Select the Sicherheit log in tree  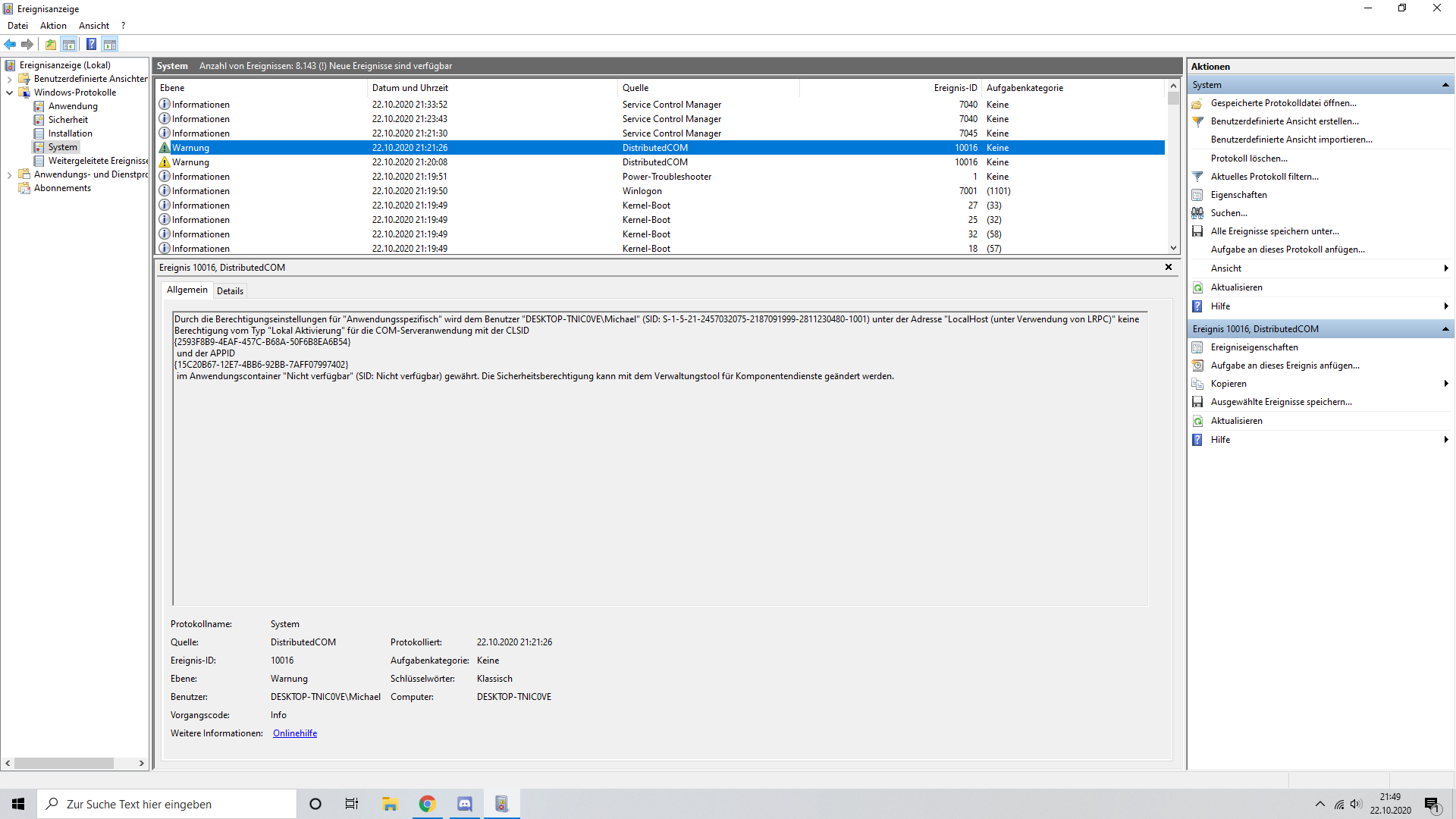67,120
